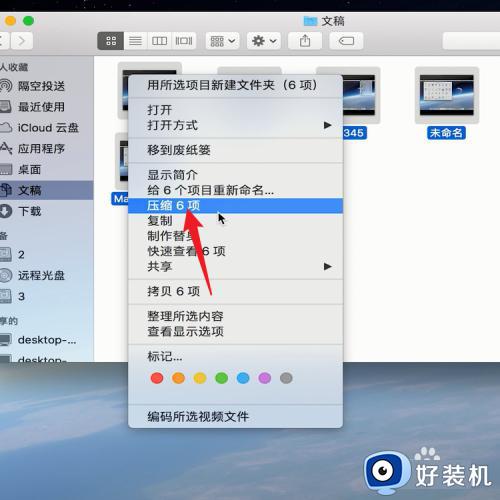Switch to column view in toolbar
The image size is (500, 500).
pyautogui.click(x=159, y=41)
